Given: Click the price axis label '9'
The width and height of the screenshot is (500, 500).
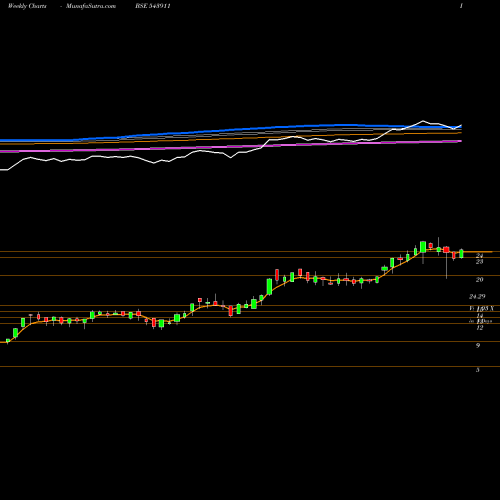Looking at the screenshot, I should 478,346.
